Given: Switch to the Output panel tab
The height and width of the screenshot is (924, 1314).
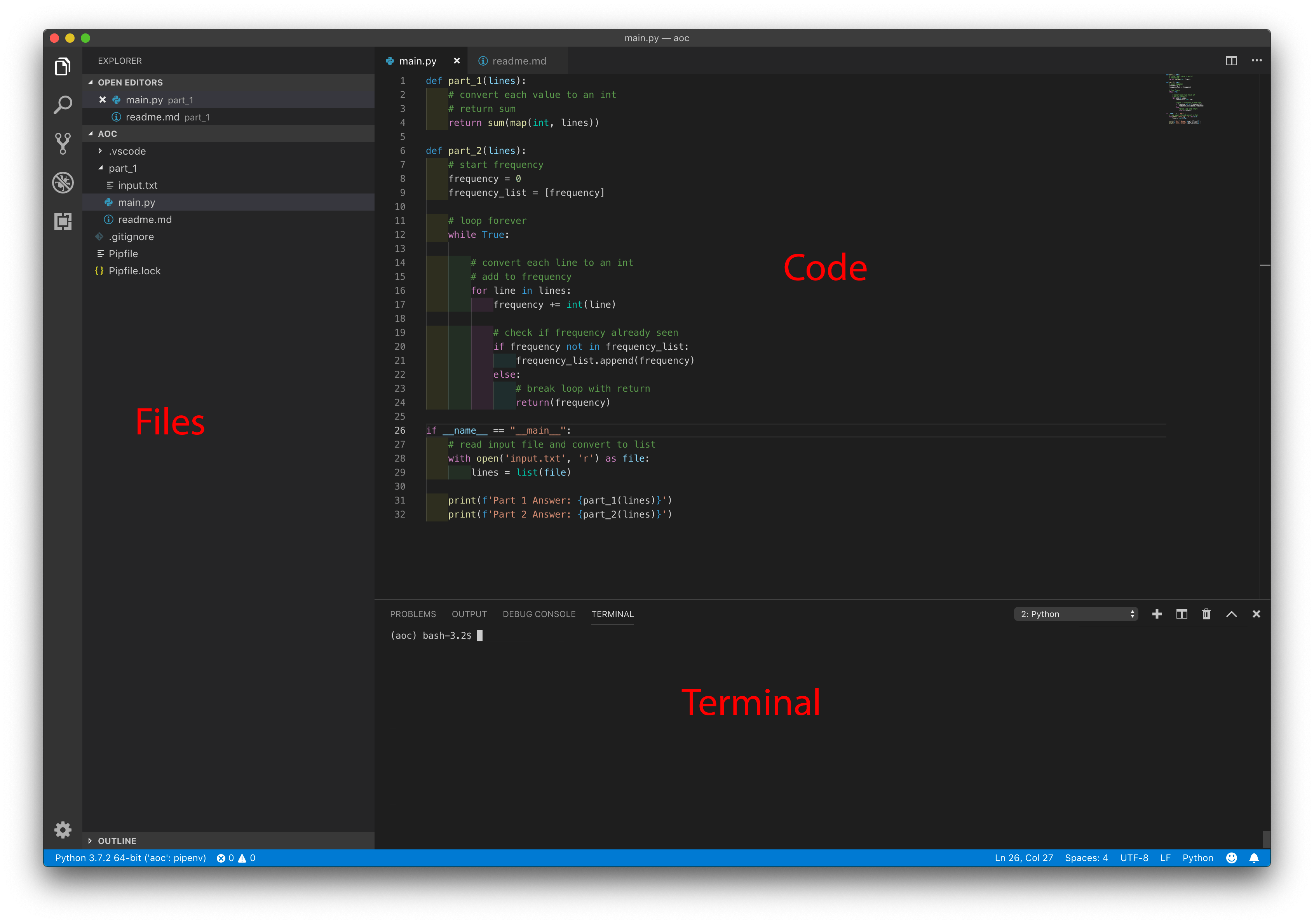Looking at the screenshot, I should 469,614.
